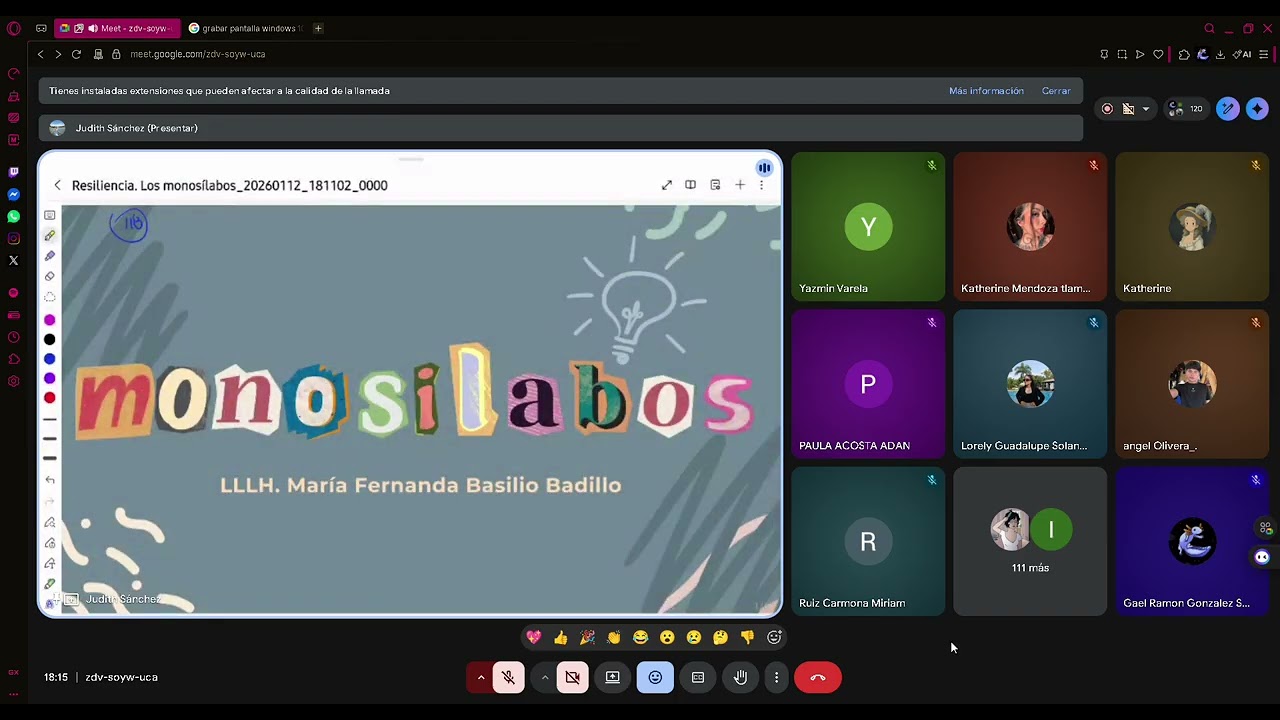The image size is (1280, 720).
Task: Click the heart bookmark icon in address bar
Action: [1158, 54]
